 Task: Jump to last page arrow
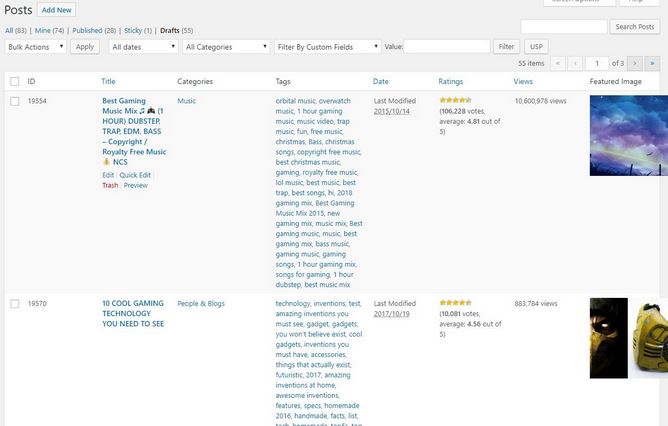click(x=652, y=63)
